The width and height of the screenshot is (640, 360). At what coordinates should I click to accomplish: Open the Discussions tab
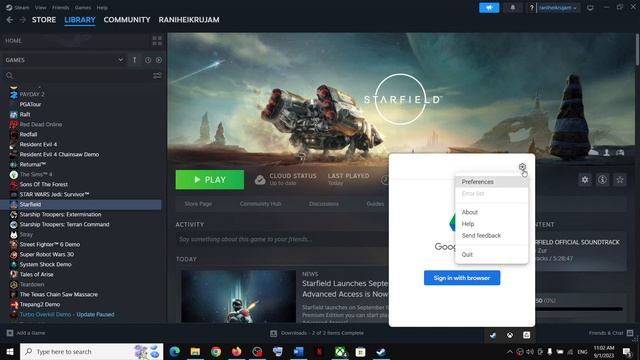[324, 204]
